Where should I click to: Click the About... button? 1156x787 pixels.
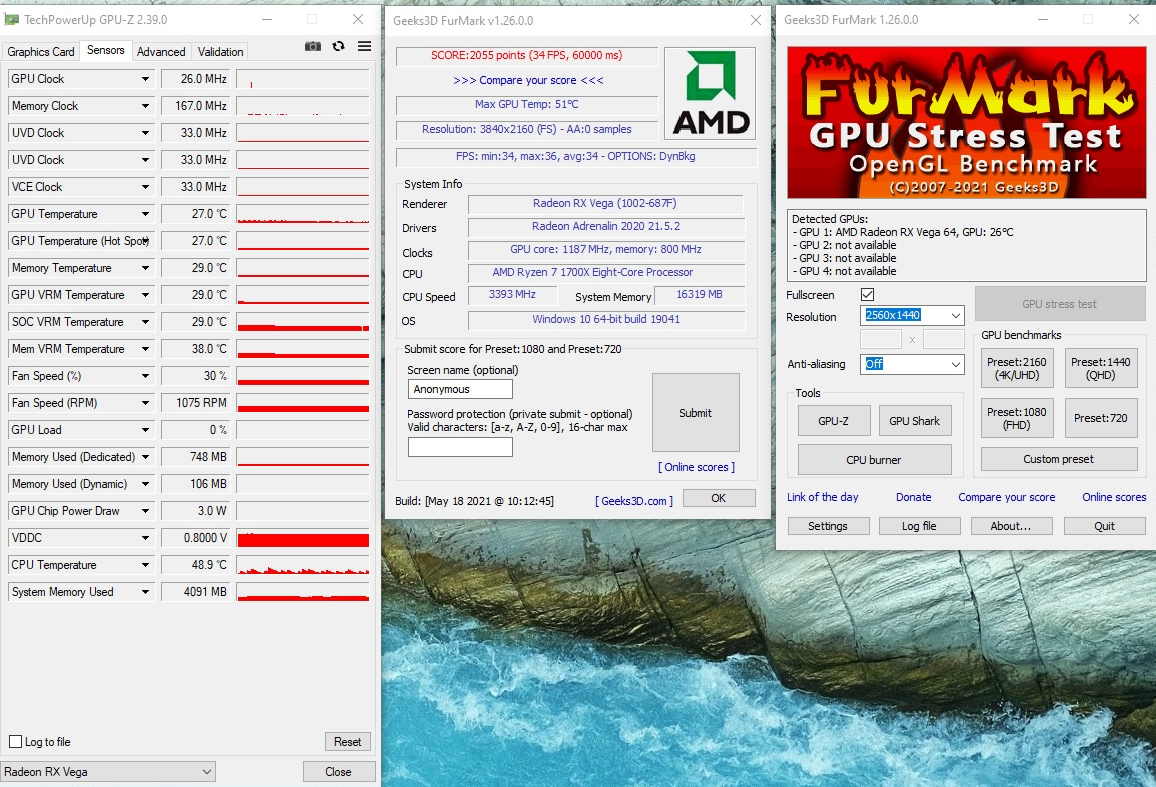tap(1011, 526)
